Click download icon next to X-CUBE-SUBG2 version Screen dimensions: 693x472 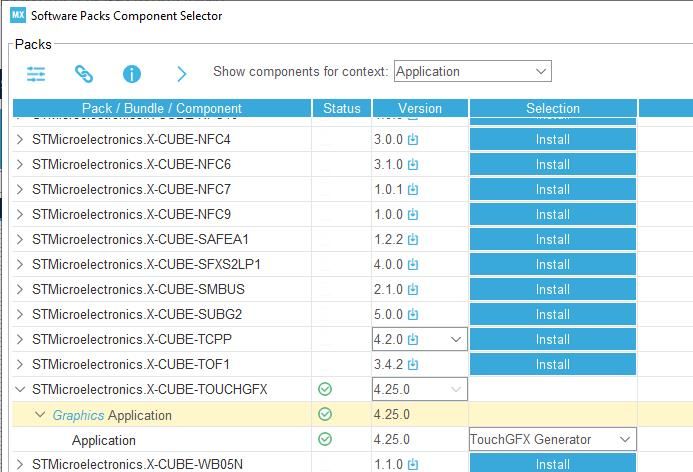(x=413, y=315)
